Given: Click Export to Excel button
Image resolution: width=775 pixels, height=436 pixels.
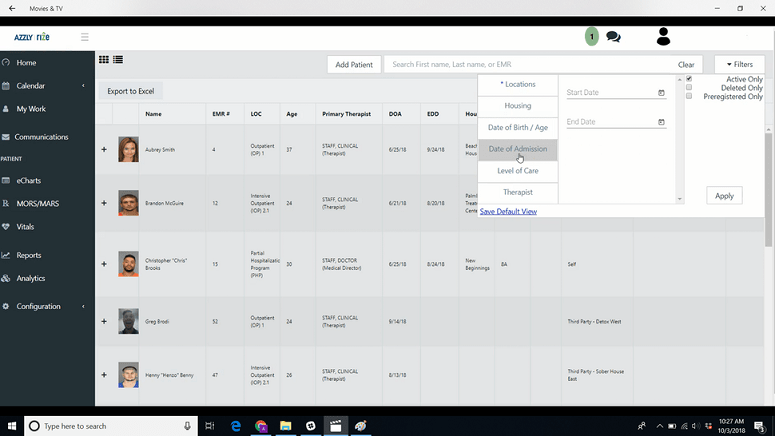Looking at the screenshot, I should pos(130,91).
